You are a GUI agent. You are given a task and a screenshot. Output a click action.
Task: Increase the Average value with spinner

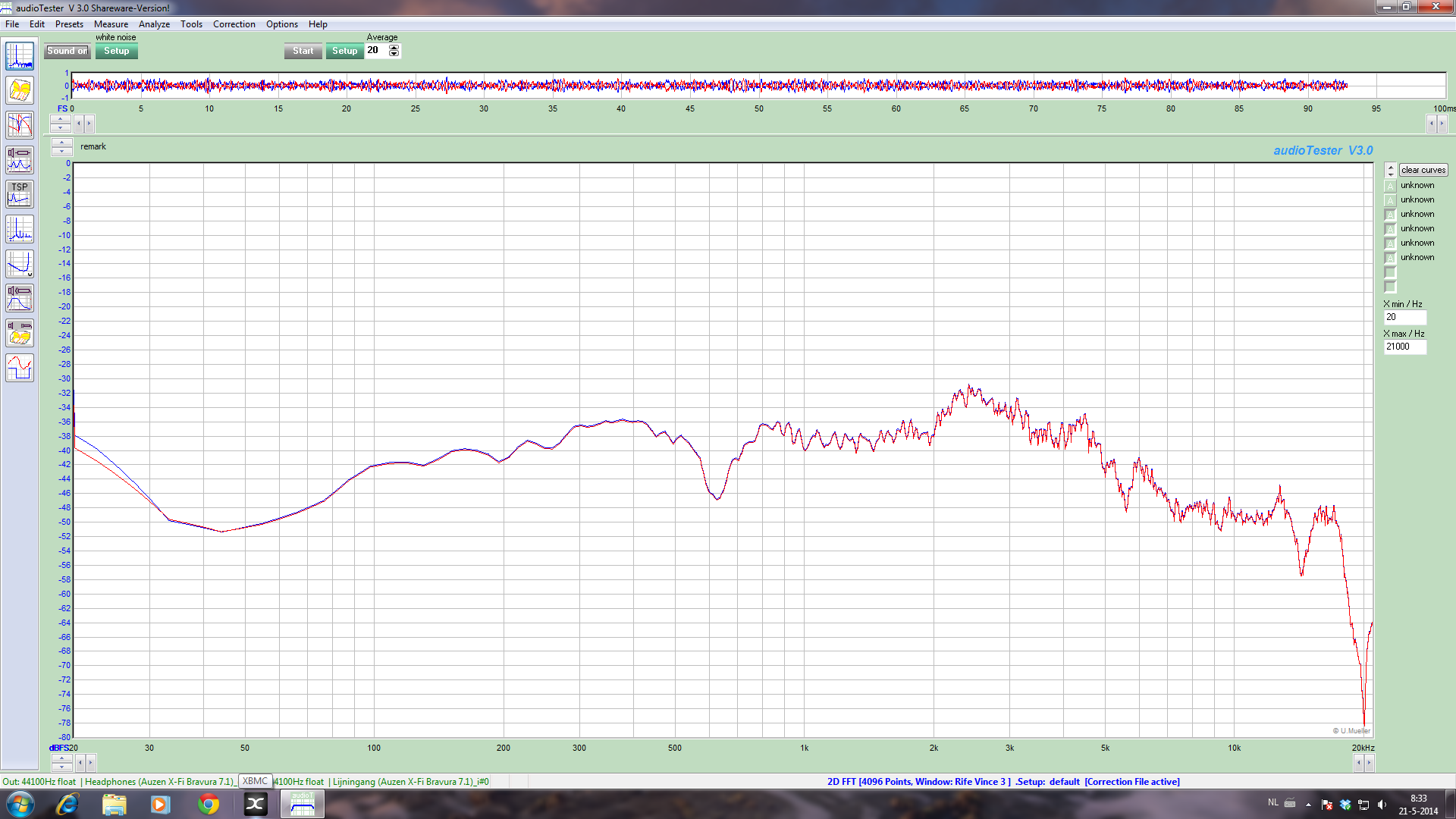[x=394, y=48]
